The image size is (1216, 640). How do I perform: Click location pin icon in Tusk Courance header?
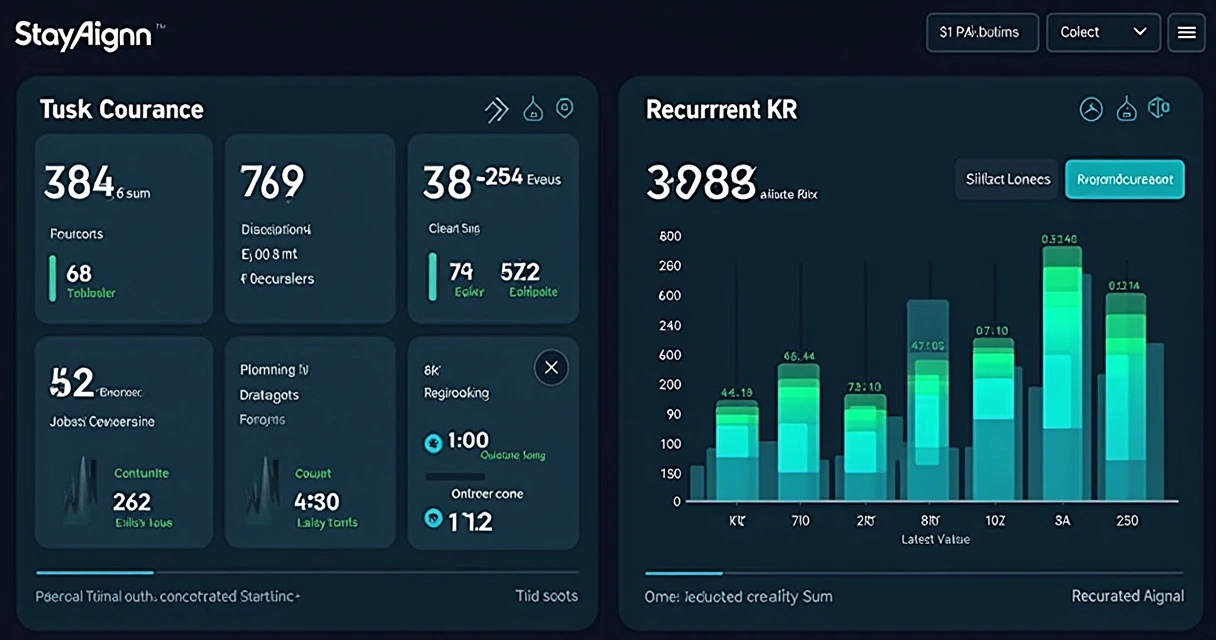point(565,108)
